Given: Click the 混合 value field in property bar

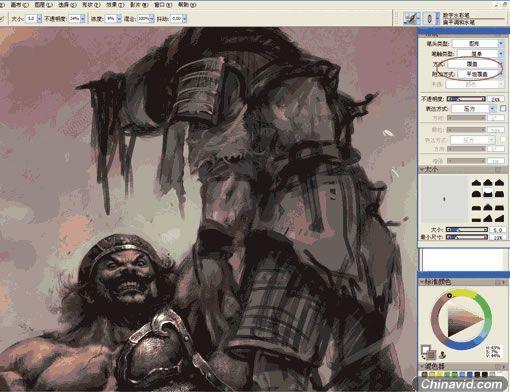Looking at the screenshot, I should pyautogui.click(x=143, y=19).
